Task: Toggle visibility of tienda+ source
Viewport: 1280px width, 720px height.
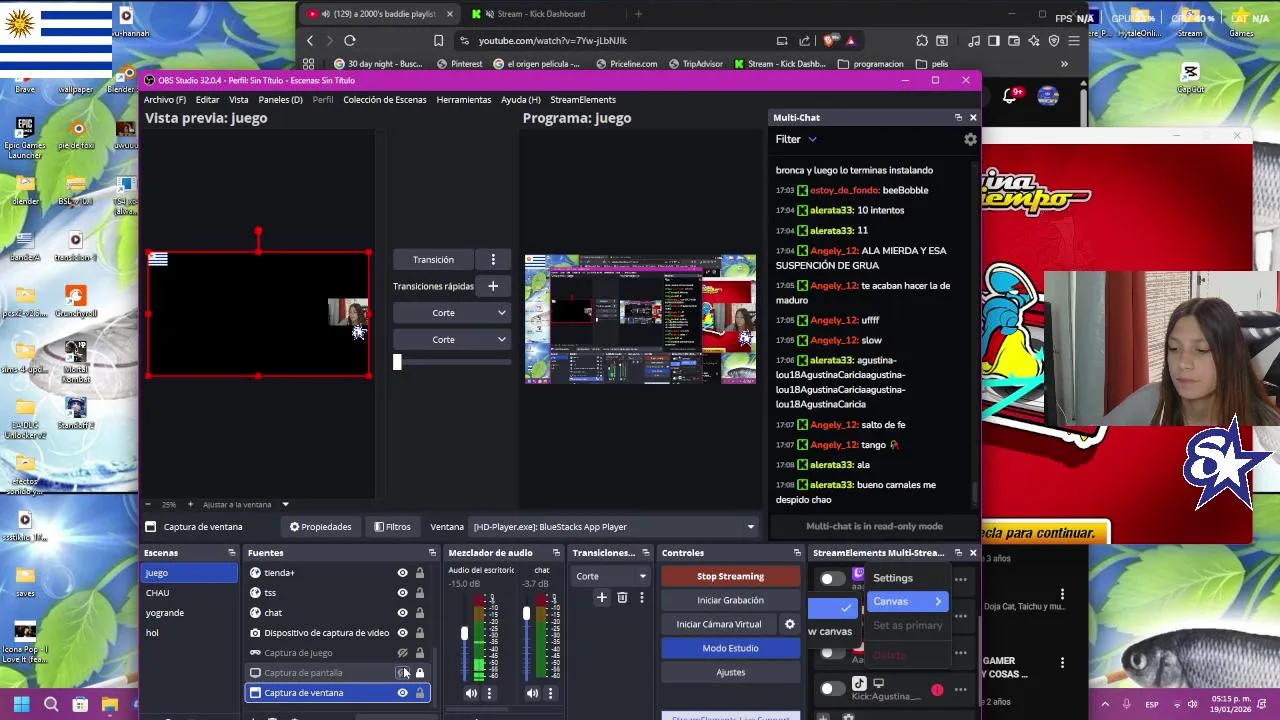Action: point(402,573)
